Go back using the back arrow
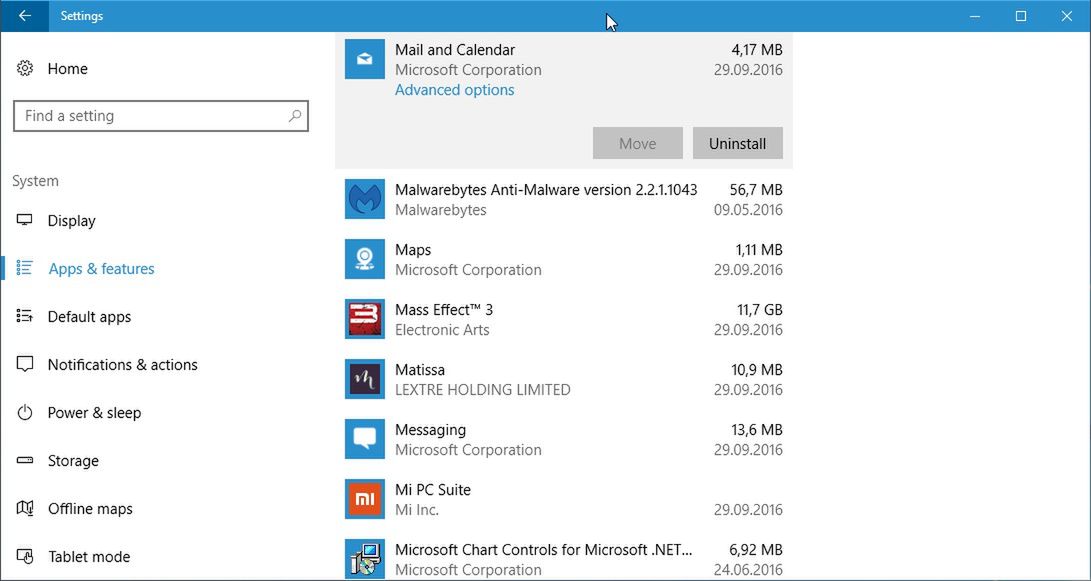This screenshot has height=581, width=1091. (24, 16)
